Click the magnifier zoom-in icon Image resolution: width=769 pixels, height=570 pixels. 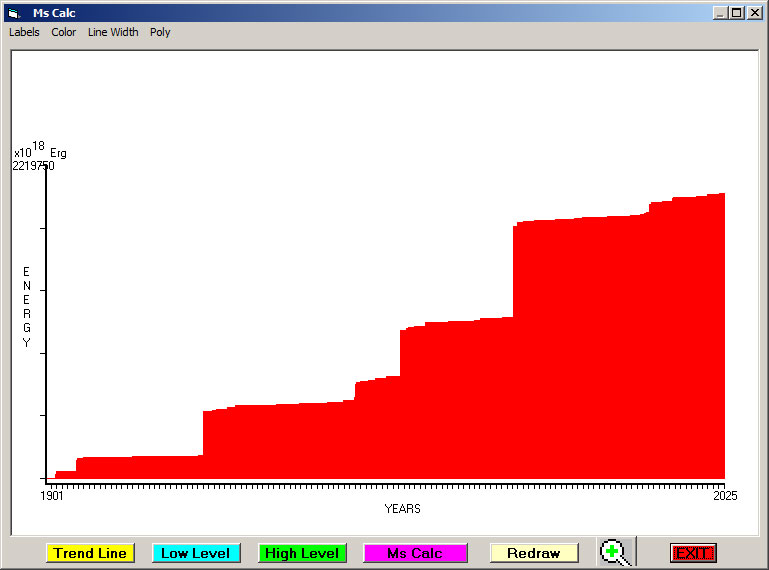click(x=614, y=552)
